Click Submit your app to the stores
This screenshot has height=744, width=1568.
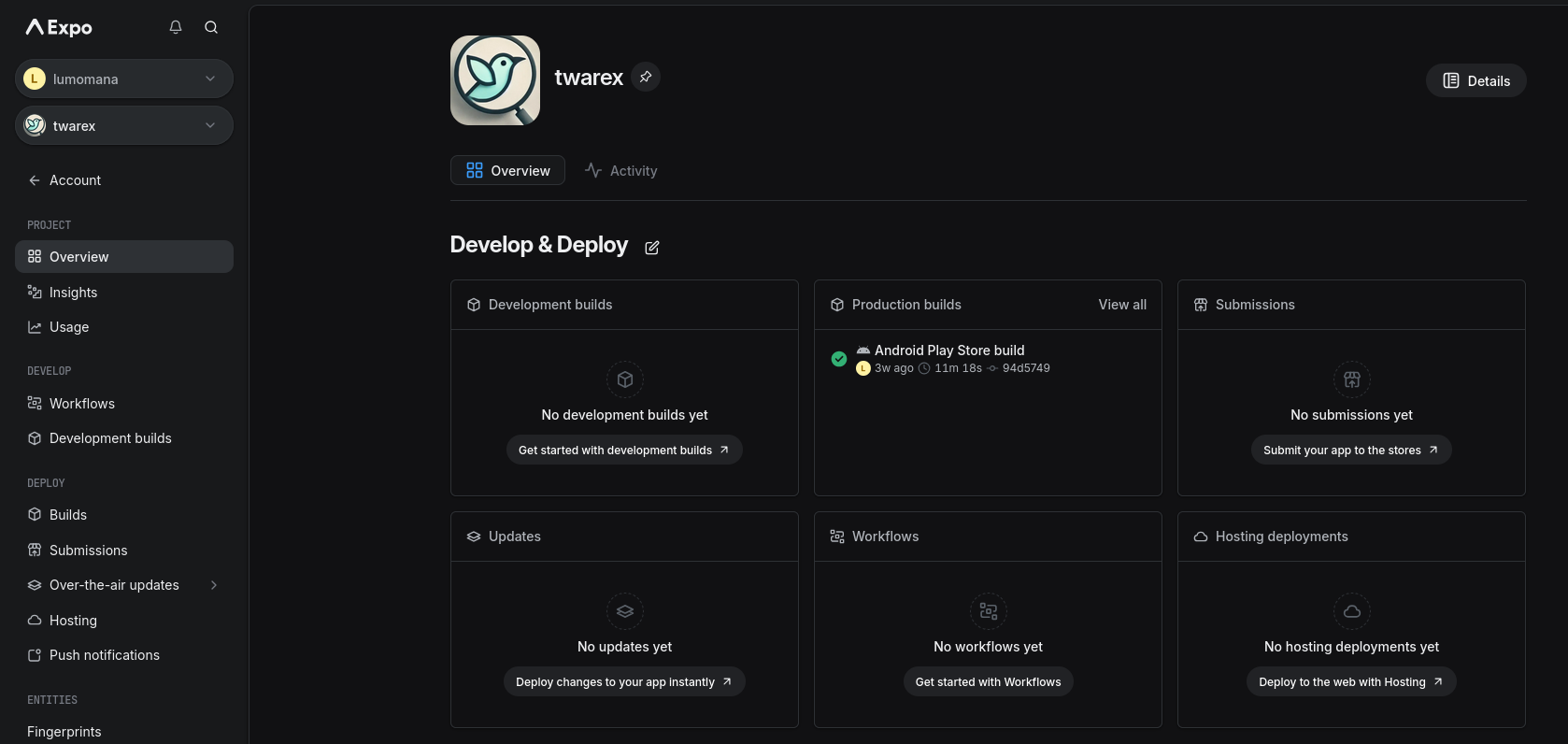1350,450
